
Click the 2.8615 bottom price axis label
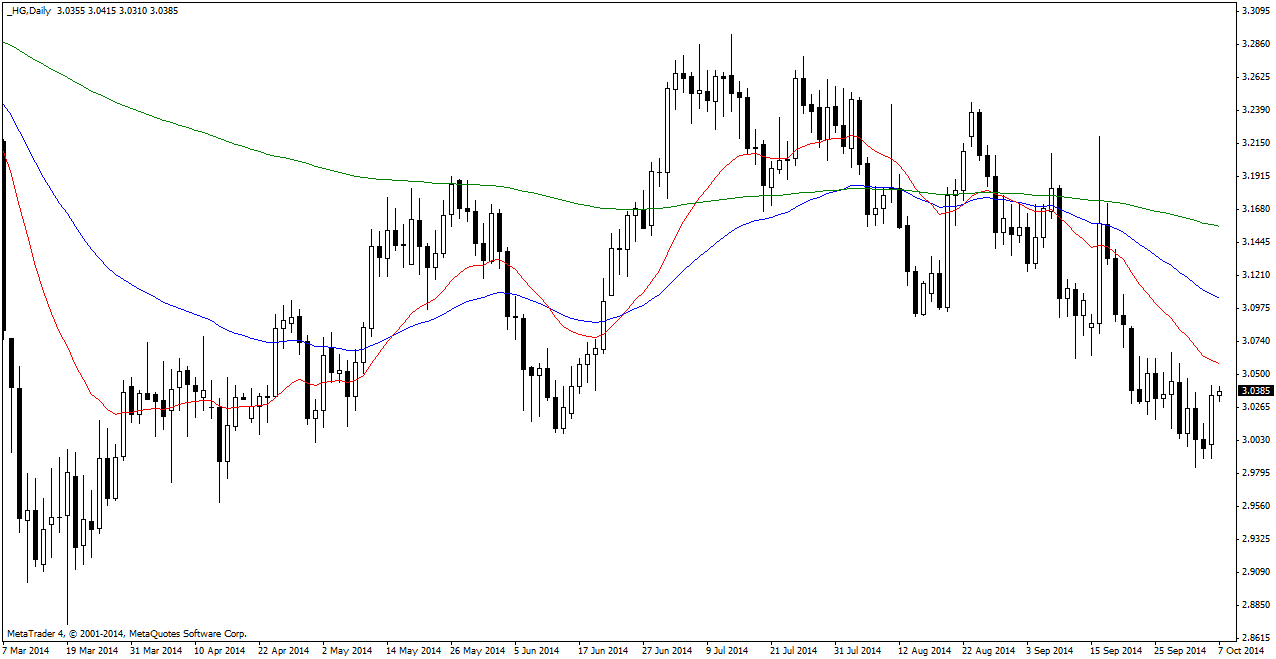click(1254, 637)
